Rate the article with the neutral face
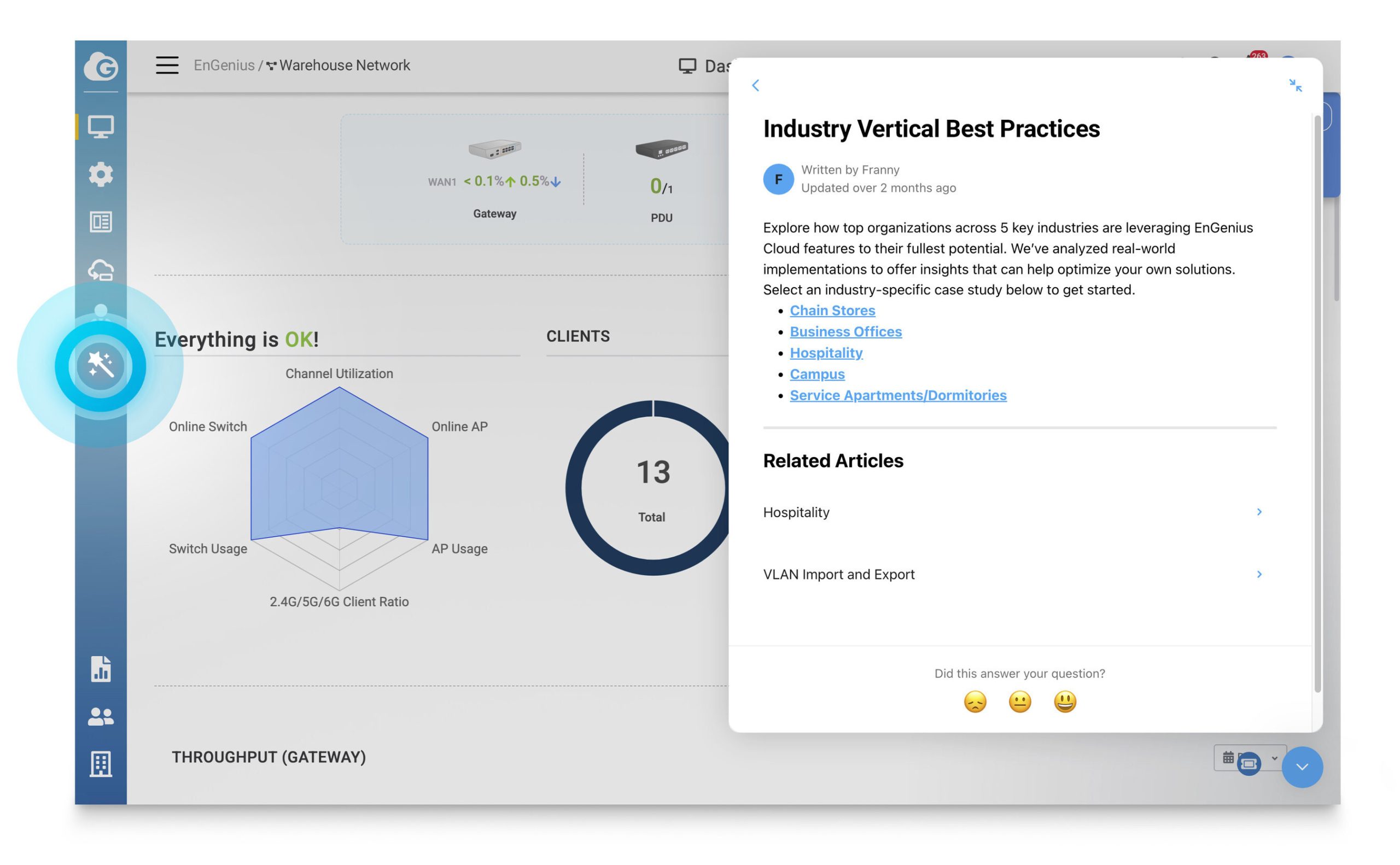The image size is (1400, 865). [1019, 702]
